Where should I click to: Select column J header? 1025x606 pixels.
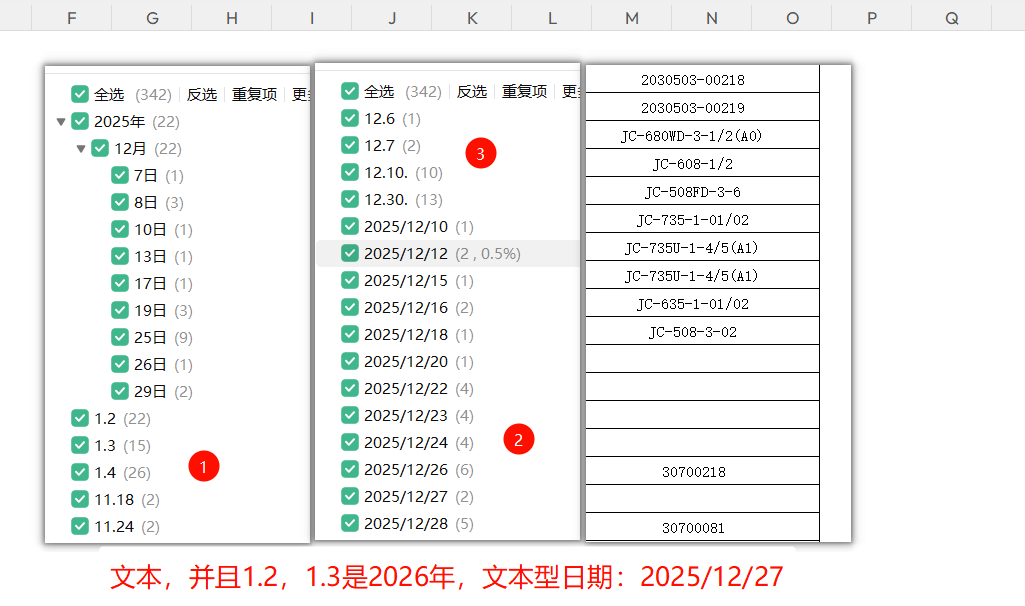tap(392, 18)
